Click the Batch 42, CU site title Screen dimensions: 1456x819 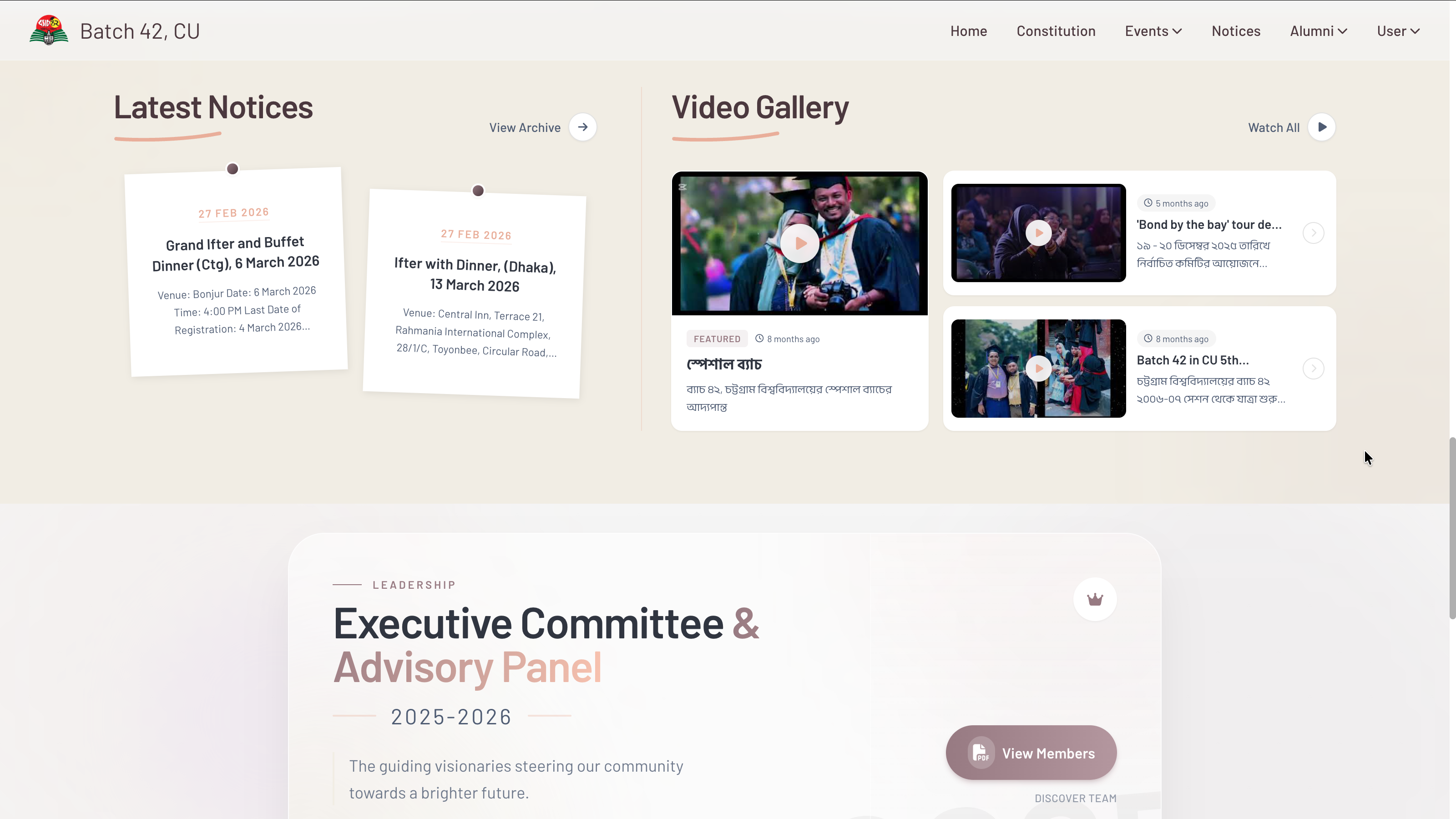[x=140, y=31]
